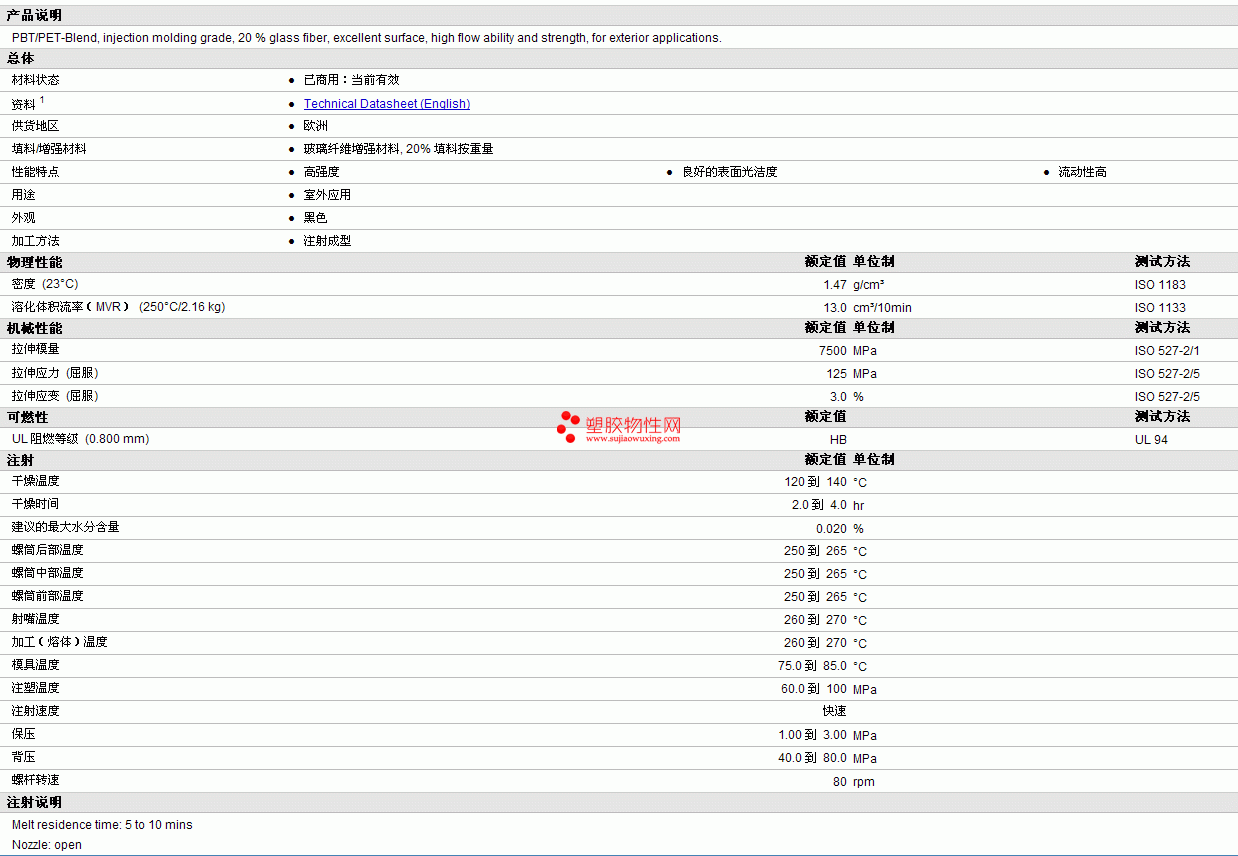Click the 室外应用 value
Image resolution: width=1238 pixels, height=856 pixels.
(x=328, y=195)
